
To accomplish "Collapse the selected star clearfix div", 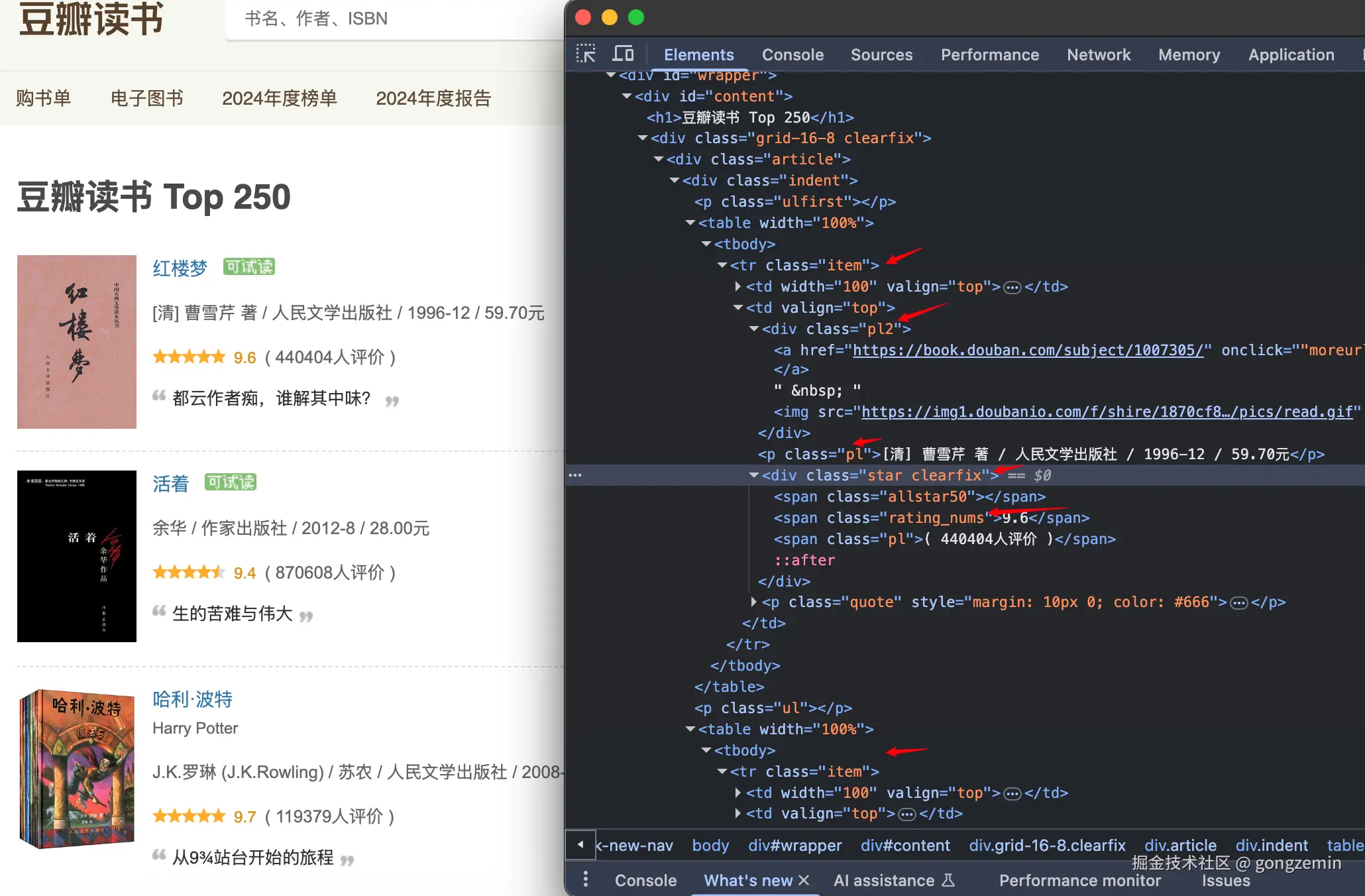I will [754, 475].
